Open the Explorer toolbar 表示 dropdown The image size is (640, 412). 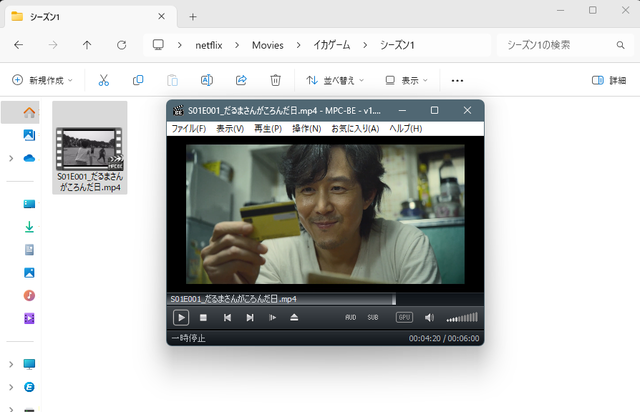pos(407,80)
